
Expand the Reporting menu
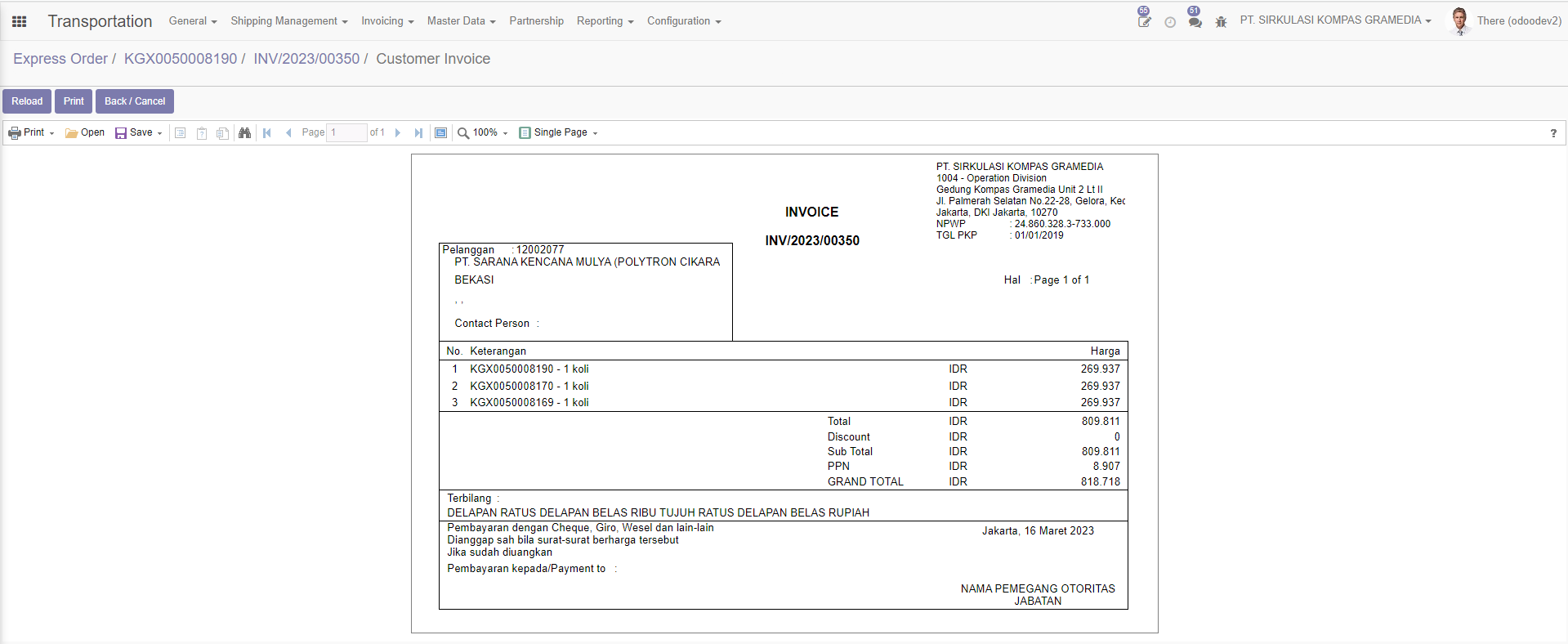coord(605,21)
